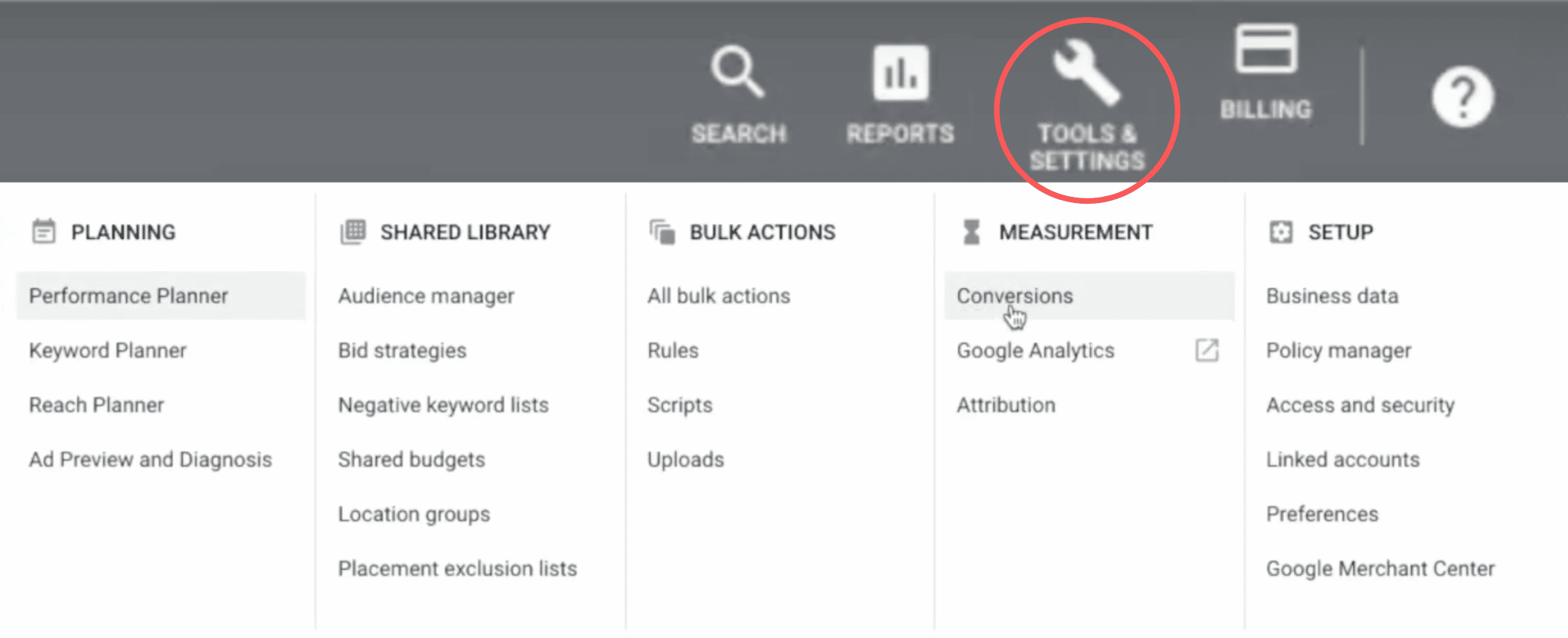Choose Attribution in Measurement column
The height and width of the screenshot is (638, 1568).
click(1006, 405)
